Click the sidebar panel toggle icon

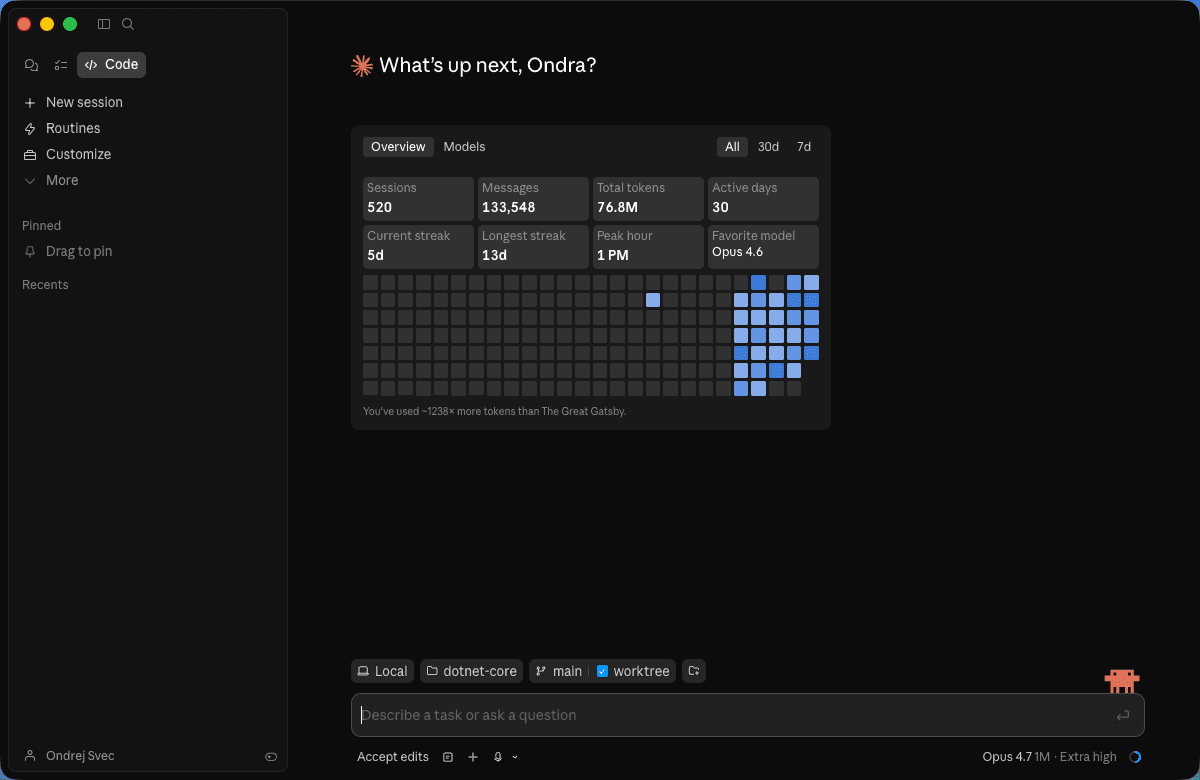(103, 24)
